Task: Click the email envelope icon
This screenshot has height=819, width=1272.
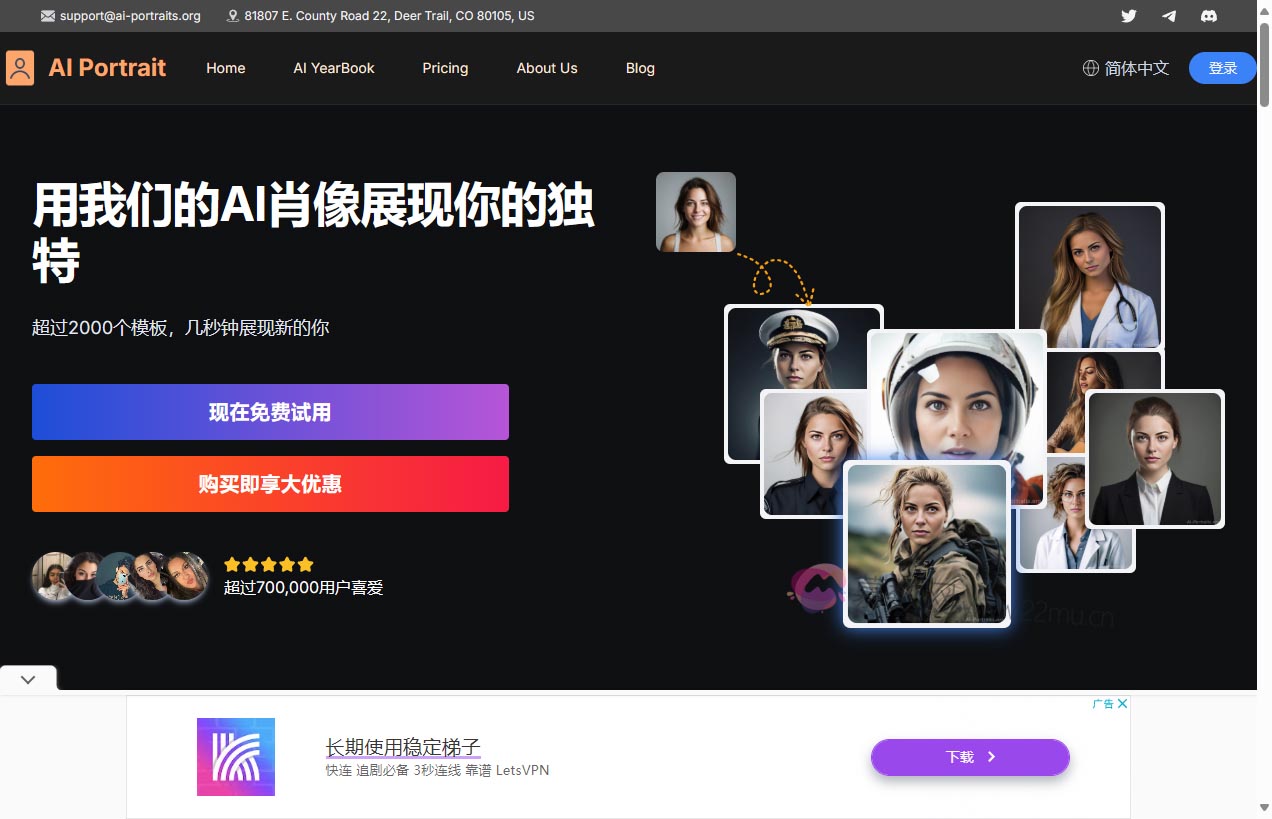Action: click(x=48, y=16)
